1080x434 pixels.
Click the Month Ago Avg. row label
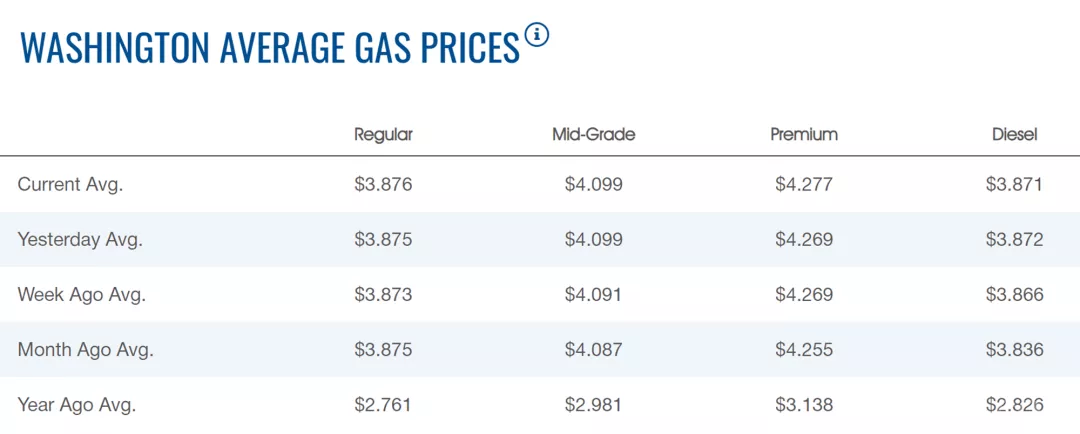click(86, 350)
